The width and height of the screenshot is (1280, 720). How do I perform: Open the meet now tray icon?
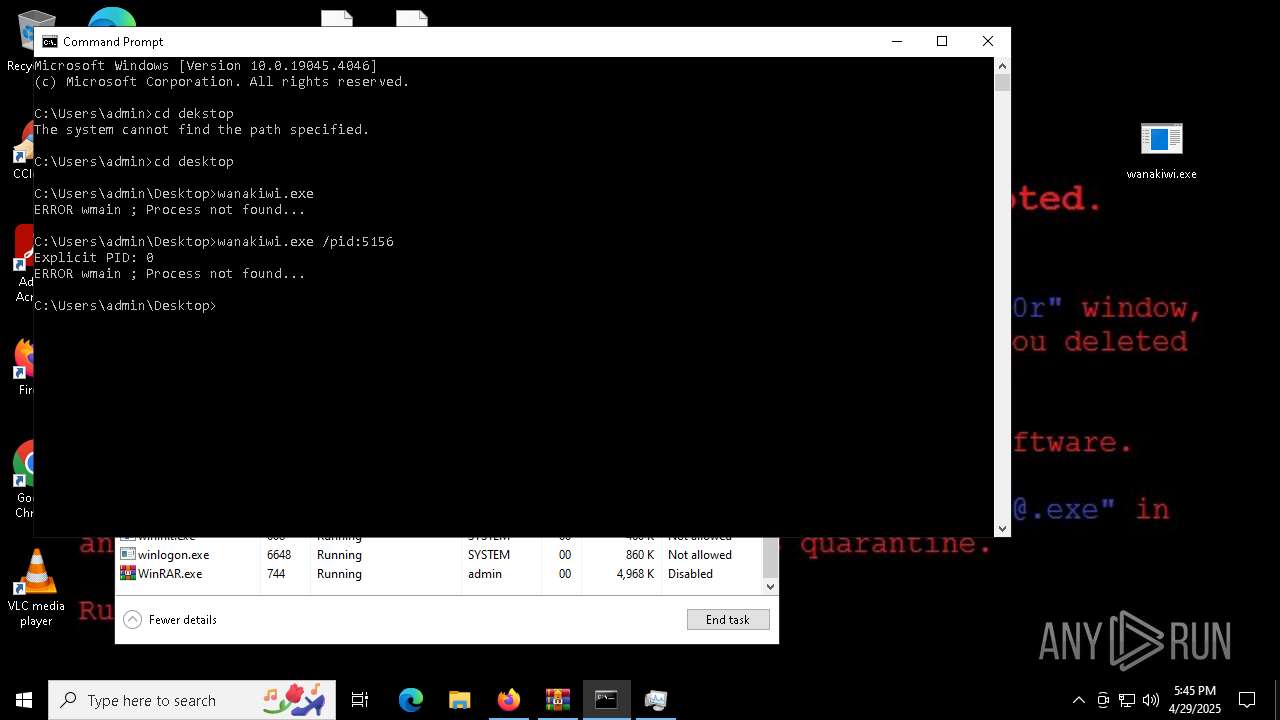point(1103,700)
